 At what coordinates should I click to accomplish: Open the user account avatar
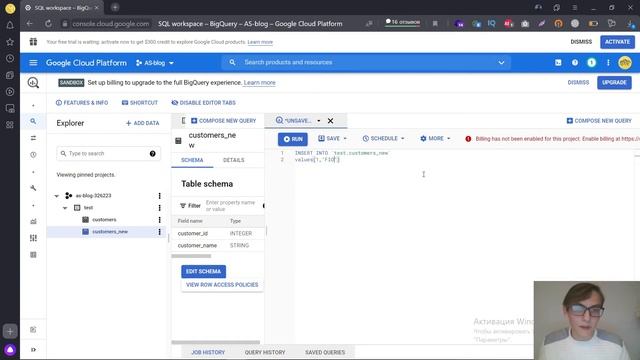(x=625, y=62)
